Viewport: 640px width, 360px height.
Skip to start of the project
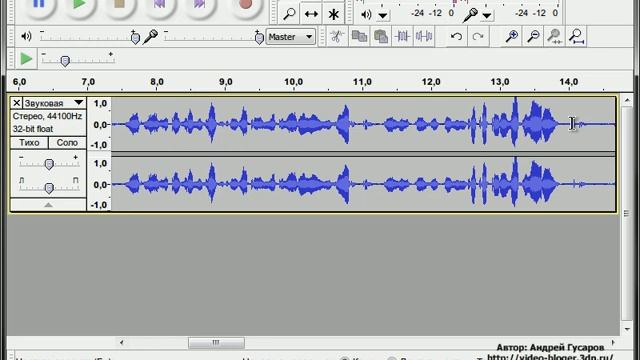(159, 5)
